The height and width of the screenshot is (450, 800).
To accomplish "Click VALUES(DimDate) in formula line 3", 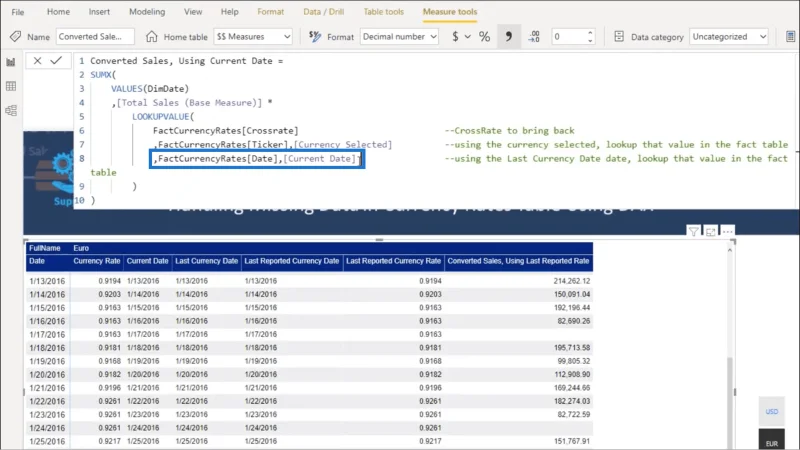I will click(150, 89).
